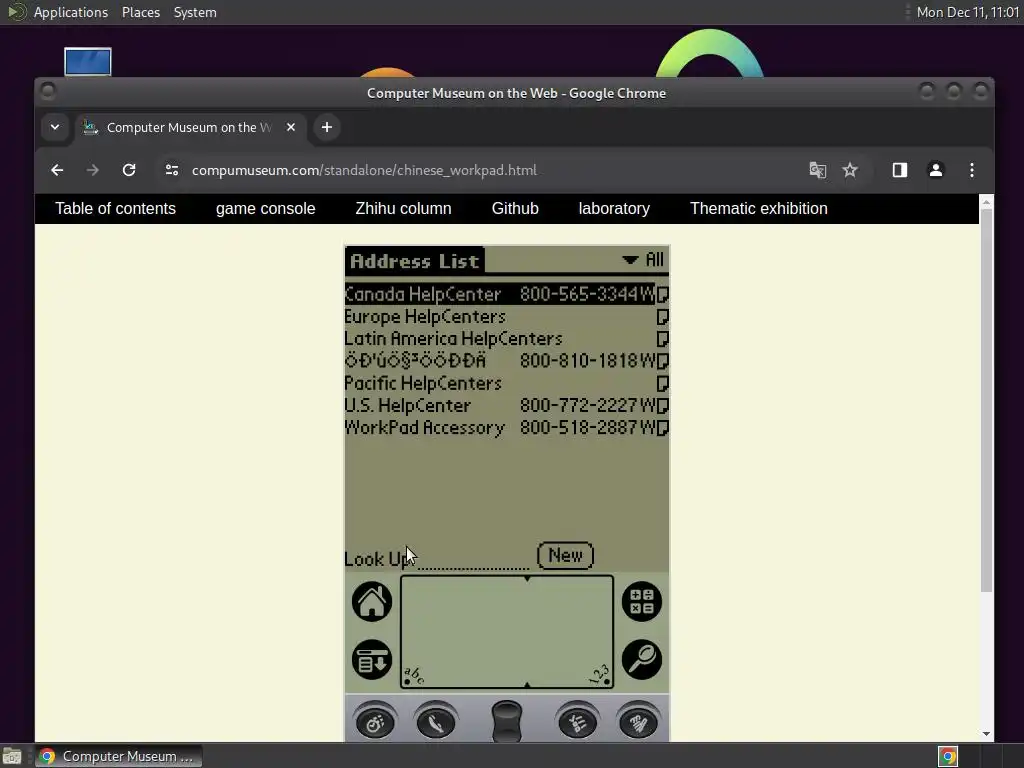
Task: Bookmark this page with the star icon
Action: 850,170
